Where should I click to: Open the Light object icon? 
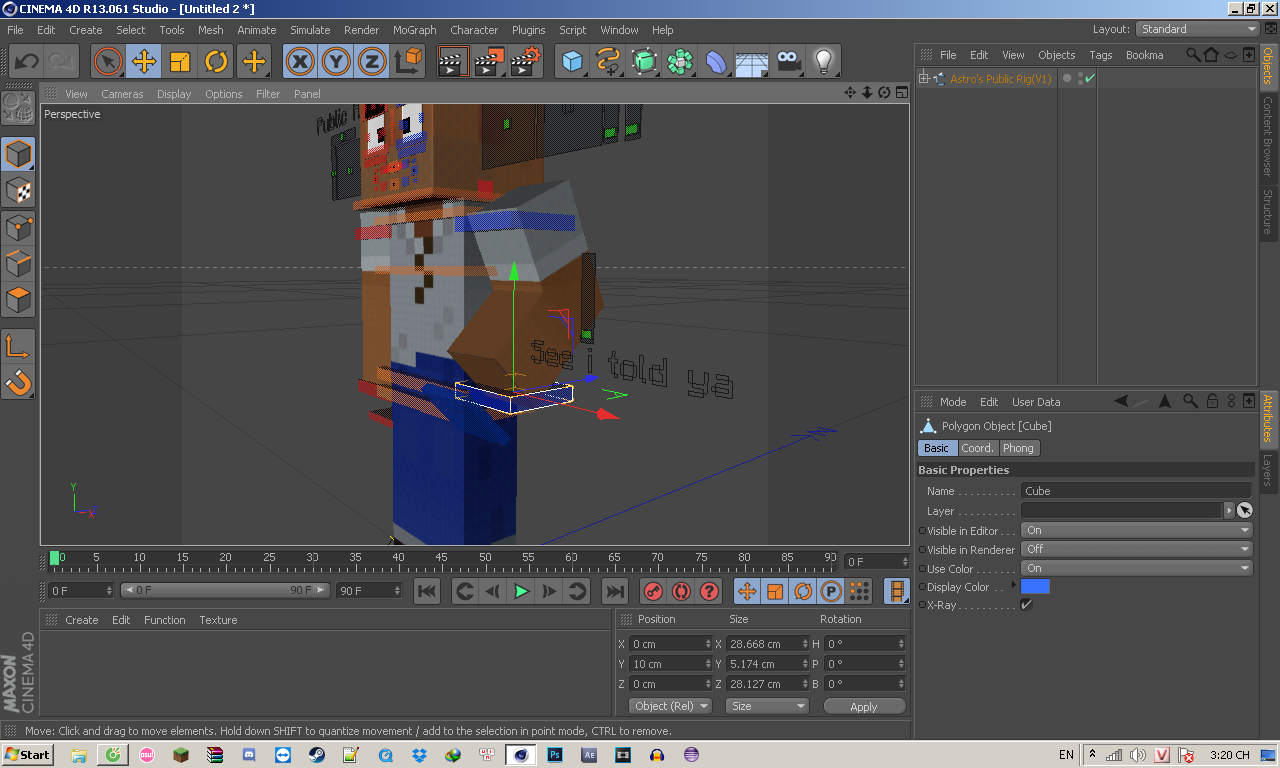[823, 62]
